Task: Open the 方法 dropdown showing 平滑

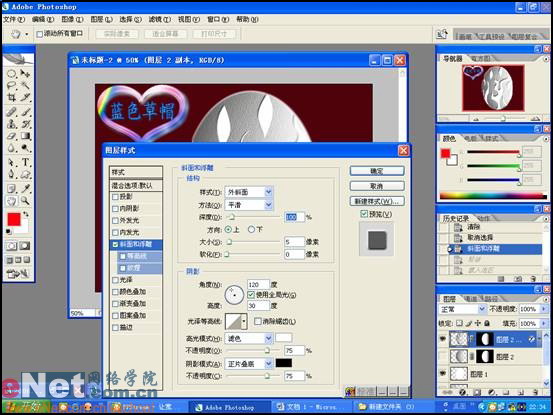Action: click(x=249, y=205)
